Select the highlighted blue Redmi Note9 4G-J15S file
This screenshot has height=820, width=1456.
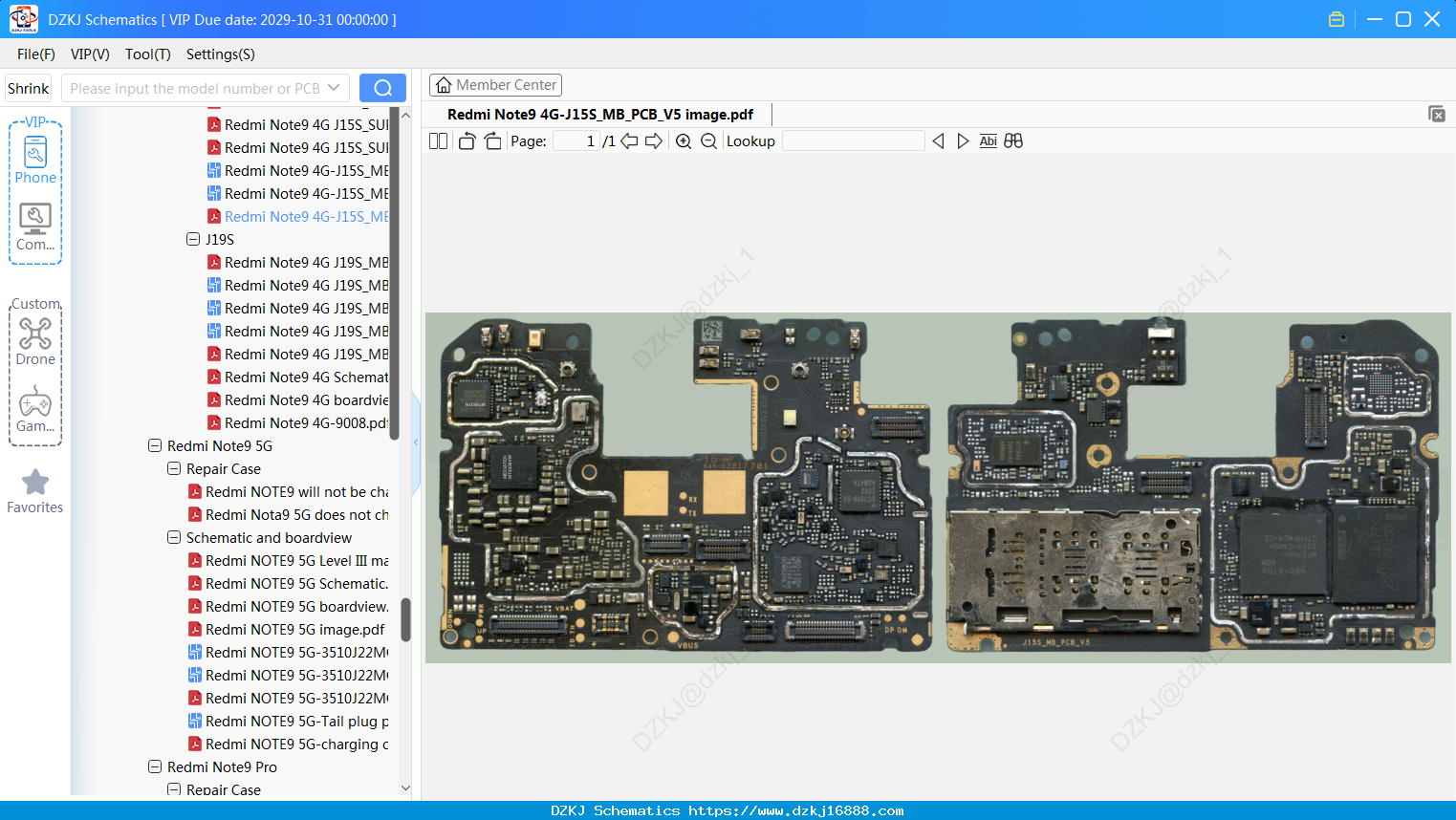[298, 217]
